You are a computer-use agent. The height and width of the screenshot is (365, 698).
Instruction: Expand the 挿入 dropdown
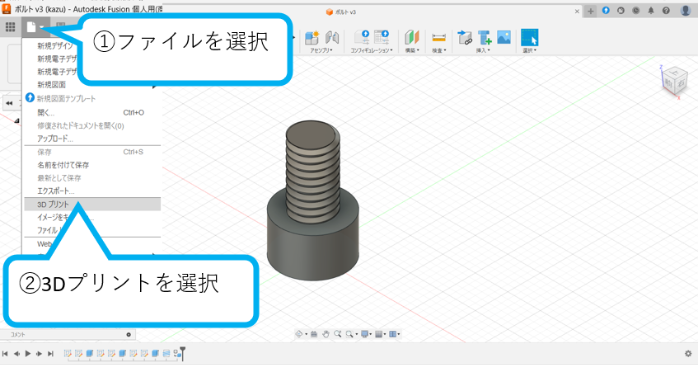[483, 51]
